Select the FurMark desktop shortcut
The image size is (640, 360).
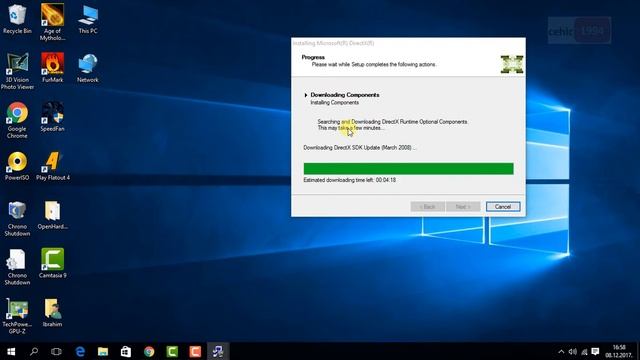52,68
